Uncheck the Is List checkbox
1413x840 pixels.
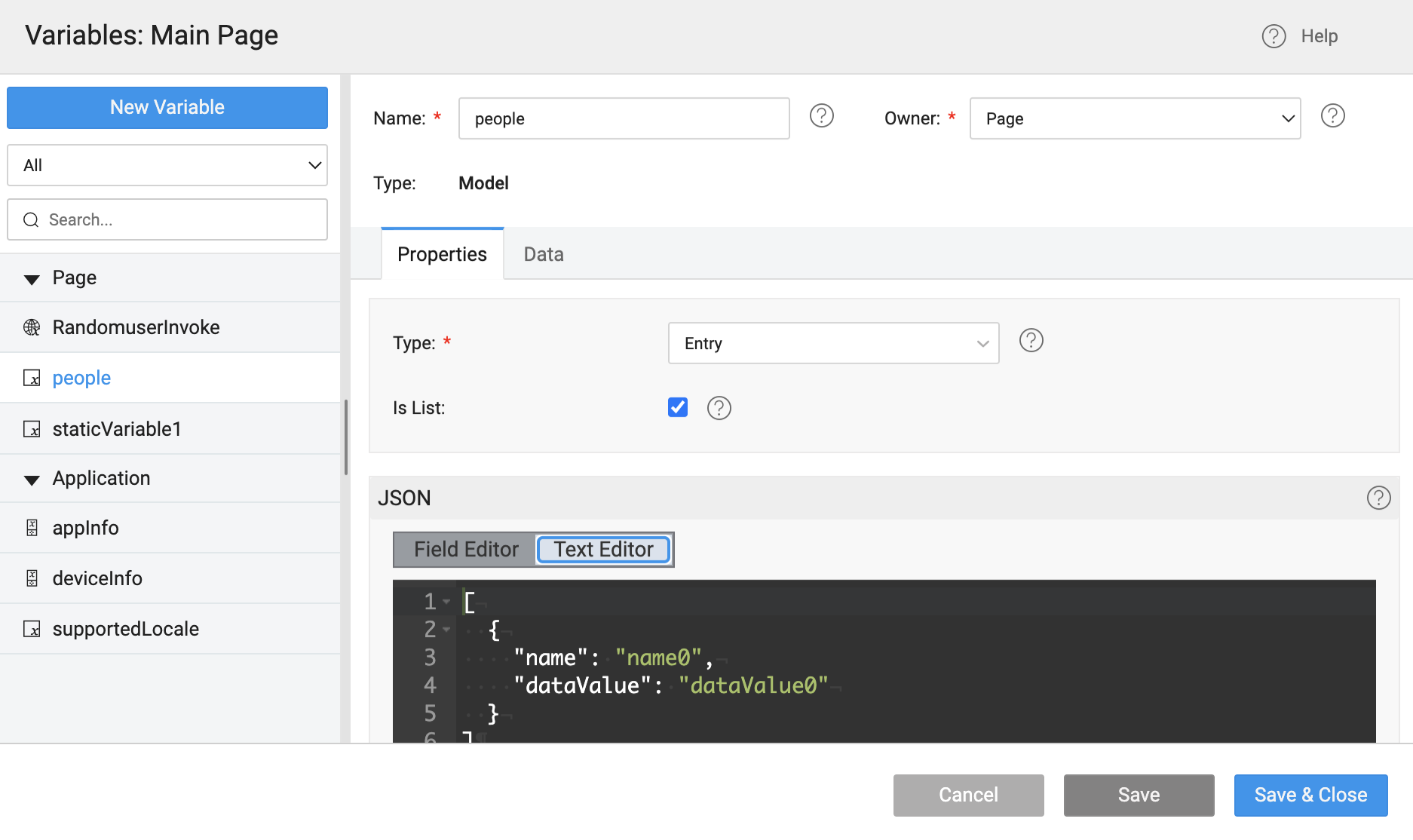tap(677, 407)
